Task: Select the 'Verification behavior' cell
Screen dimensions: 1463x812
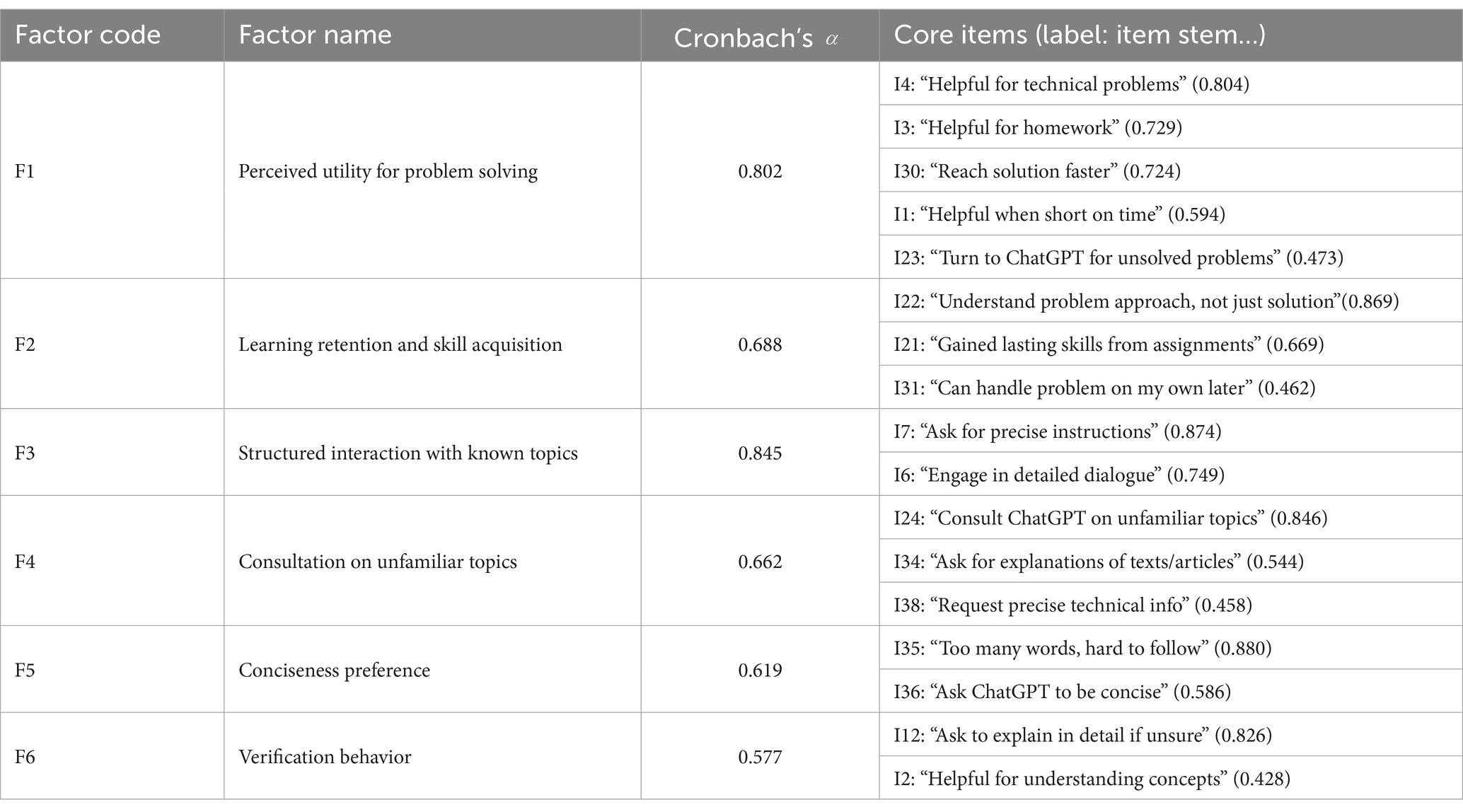Action: [325, 757]
